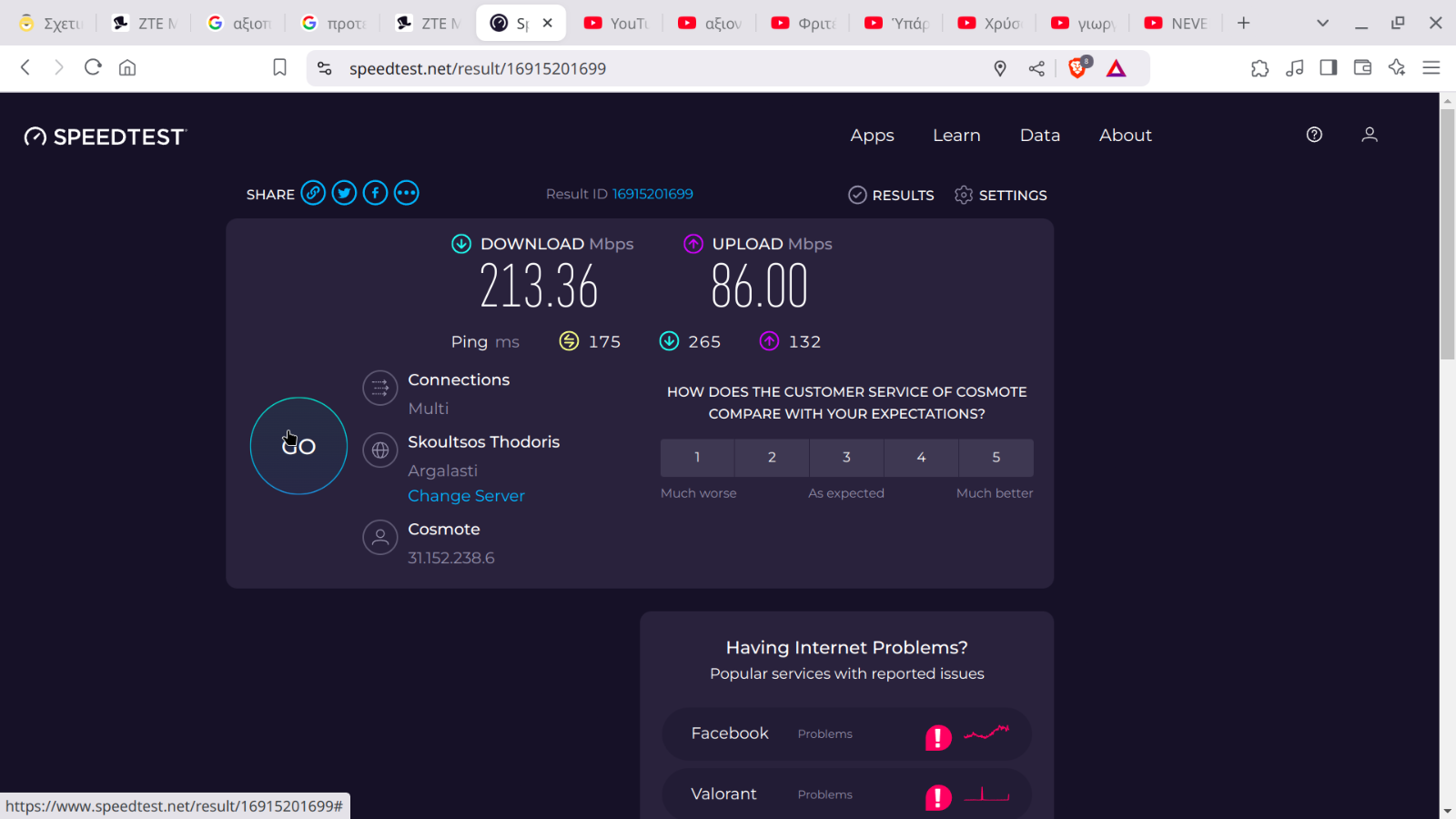1456x819 pixels.
Task: Share result on Twitter
Action: pyautogui.click(x=344, y=193)
